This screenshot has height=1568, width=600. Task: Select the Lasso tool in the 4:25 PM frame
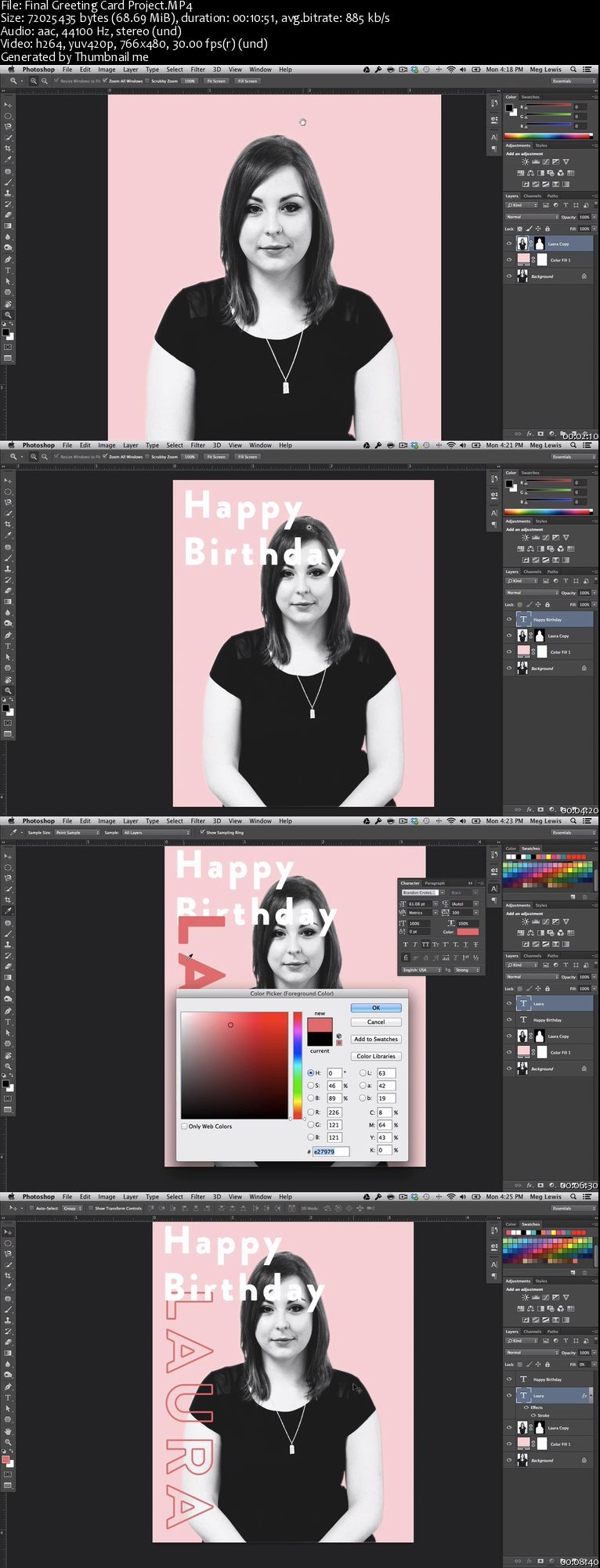[9, 1253]
